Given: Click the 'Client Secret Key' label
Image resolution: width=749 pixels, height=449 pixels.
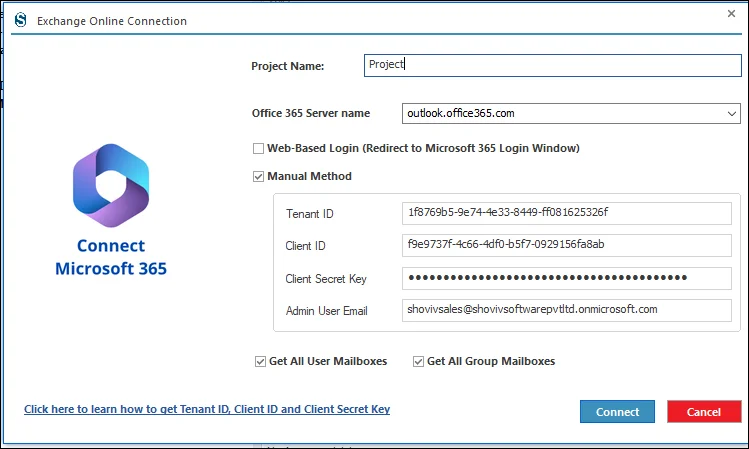Looking at the screenshot, I should pyautogui.click(x=326, y=279).
